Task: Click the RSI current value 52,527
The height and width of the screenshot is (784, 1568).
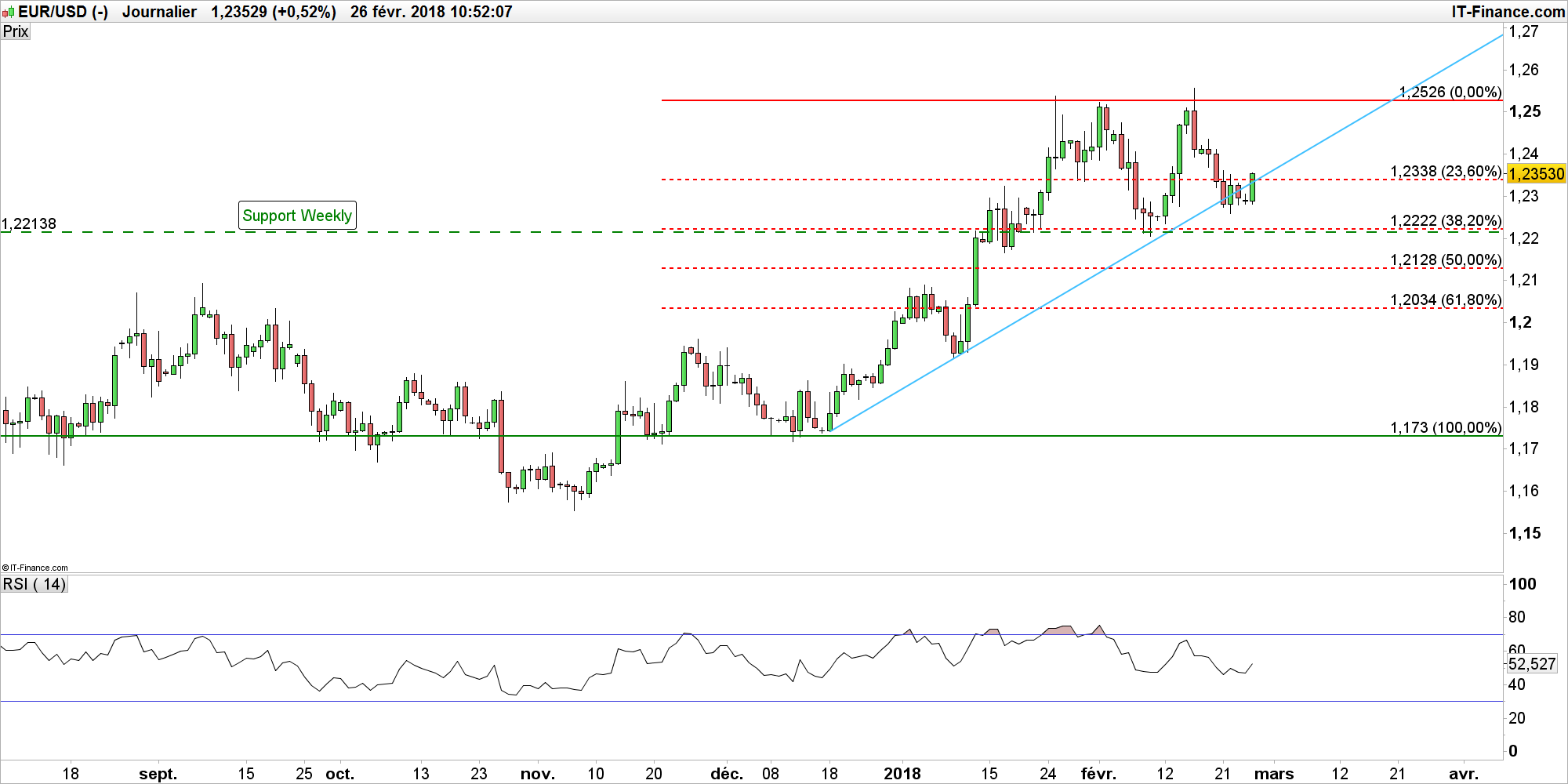Action: click(x=1532, y=664)
